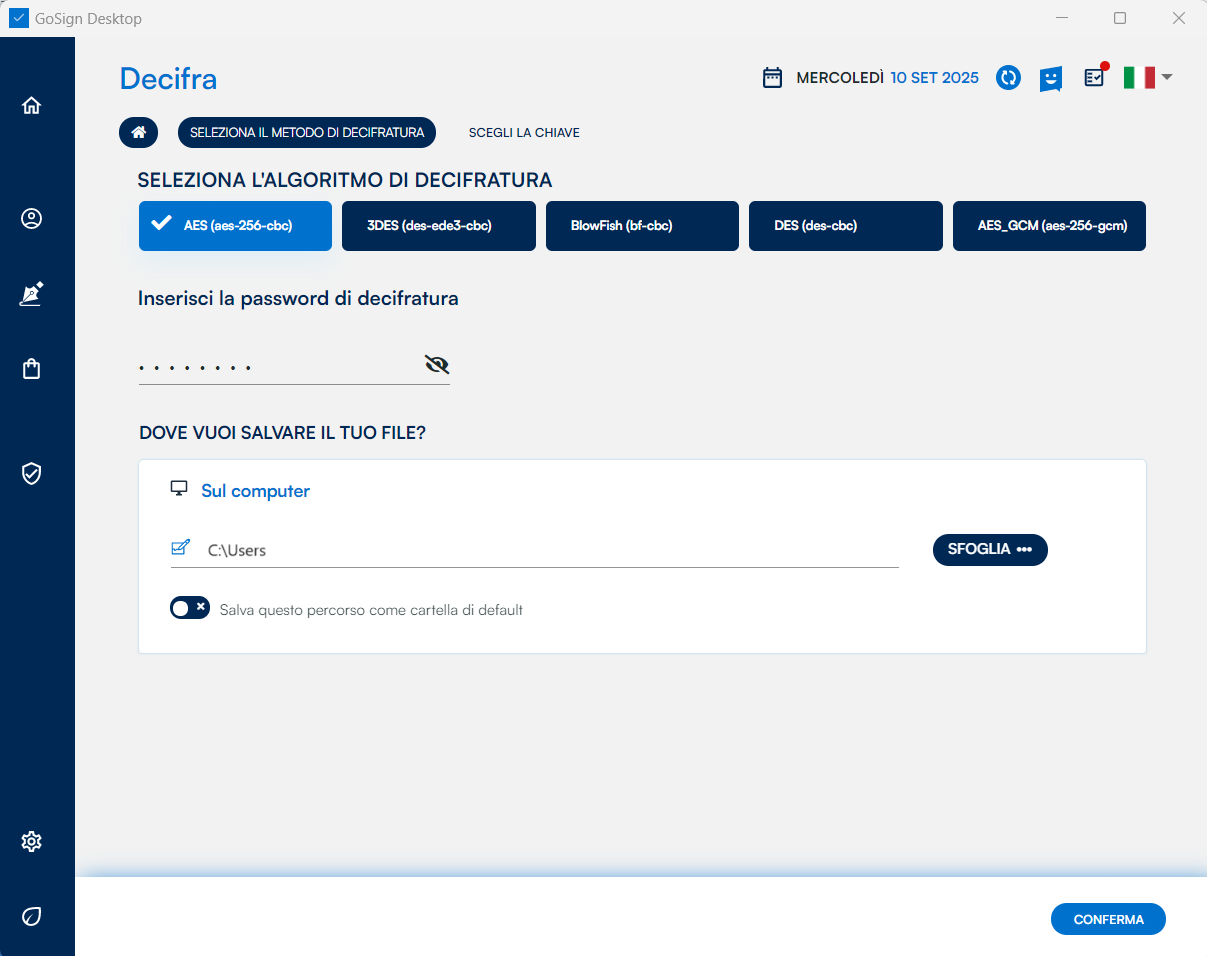This screenshot has height=956, width=1207.
Task: Click the C:\Users save path field
Action: (x=550, y=550)
